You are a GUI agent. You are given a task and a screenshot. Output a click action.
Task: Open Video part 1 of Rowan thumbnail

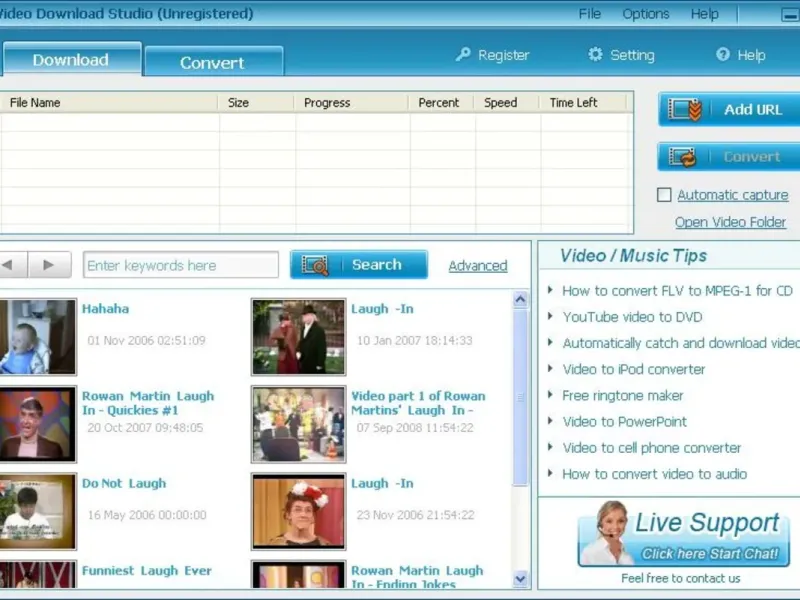[298, 424]
